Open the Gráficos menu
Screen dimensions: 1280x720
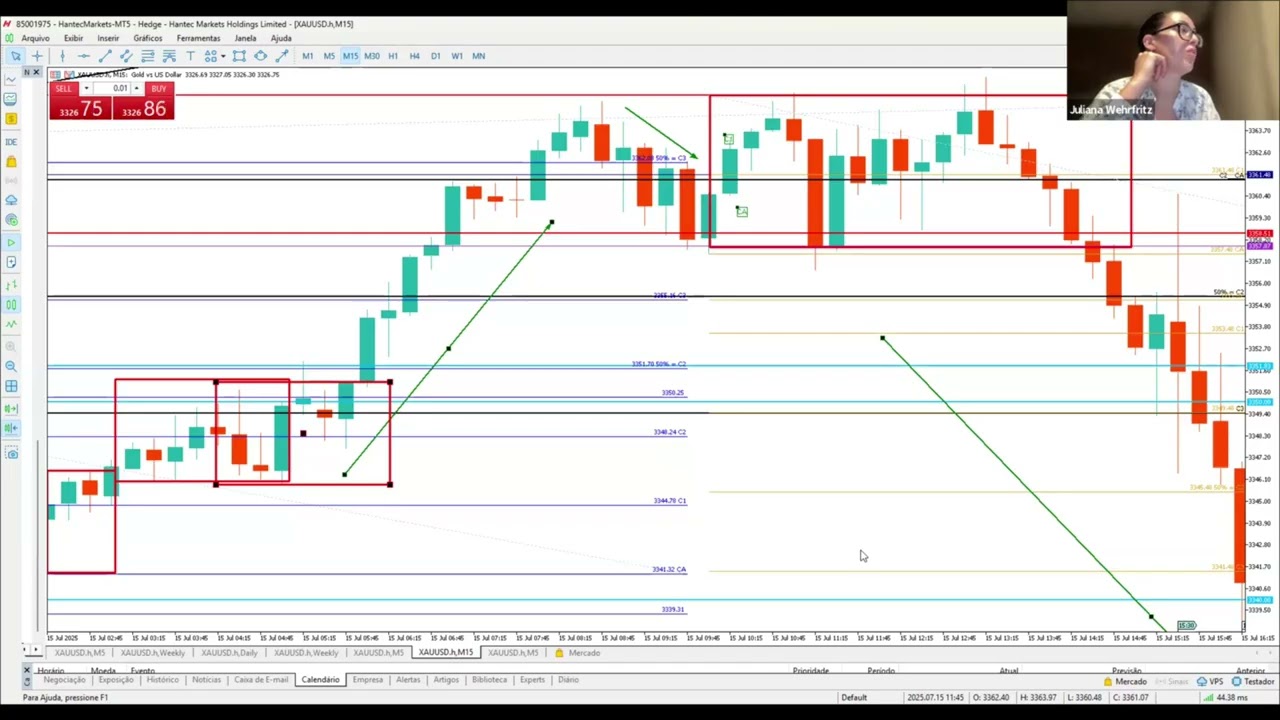tap(147, 38)
